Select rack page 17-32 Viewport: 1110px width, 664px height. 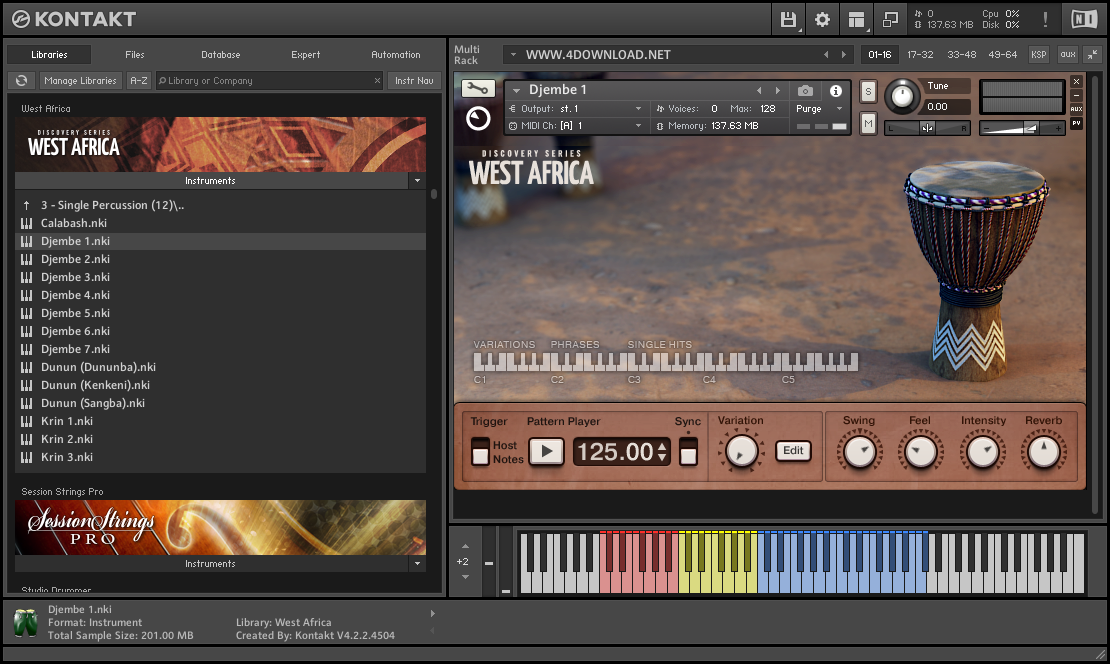920,55
